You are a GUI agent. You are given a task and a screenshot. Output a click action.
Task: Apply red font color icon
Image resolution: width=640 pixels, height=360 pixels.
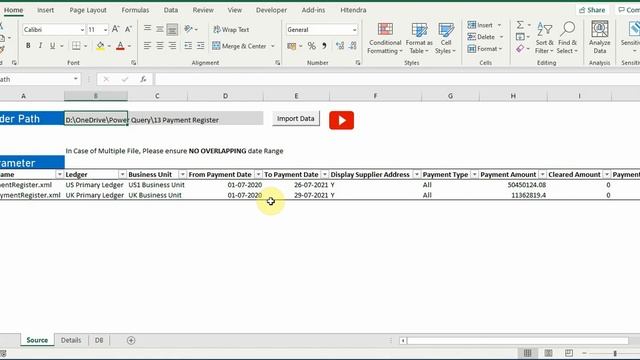click(x=120, y=46)
